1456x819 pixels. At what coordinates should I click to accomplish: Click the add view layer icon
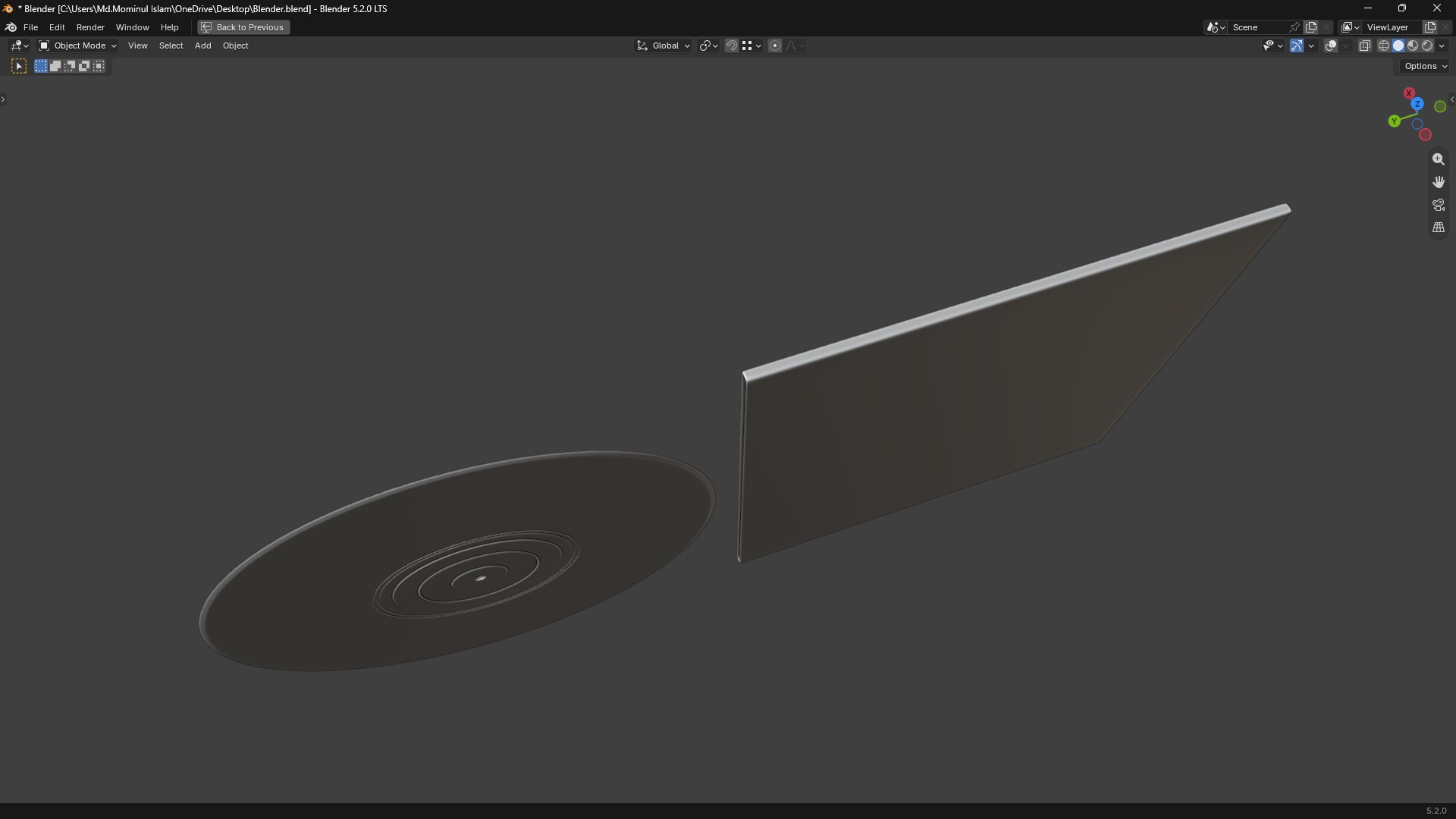(x=1430, y=27)
